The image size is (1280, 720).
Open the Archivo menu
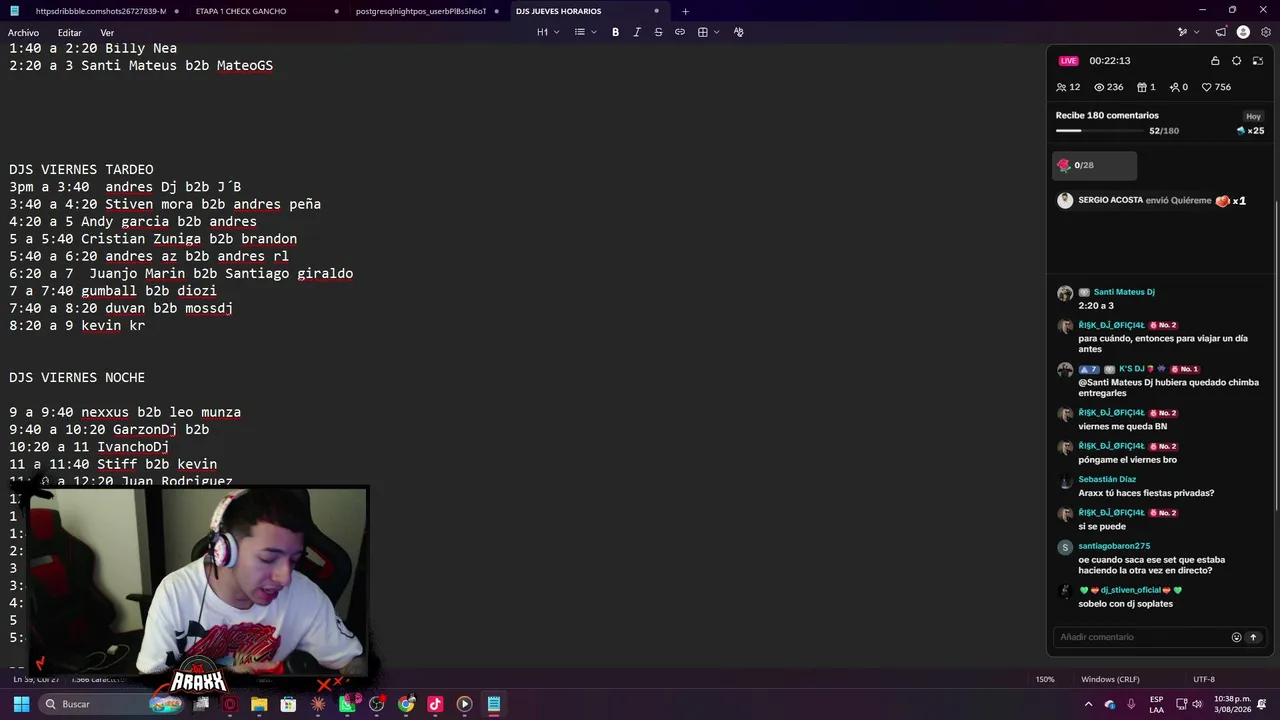(x=24, y=33)
